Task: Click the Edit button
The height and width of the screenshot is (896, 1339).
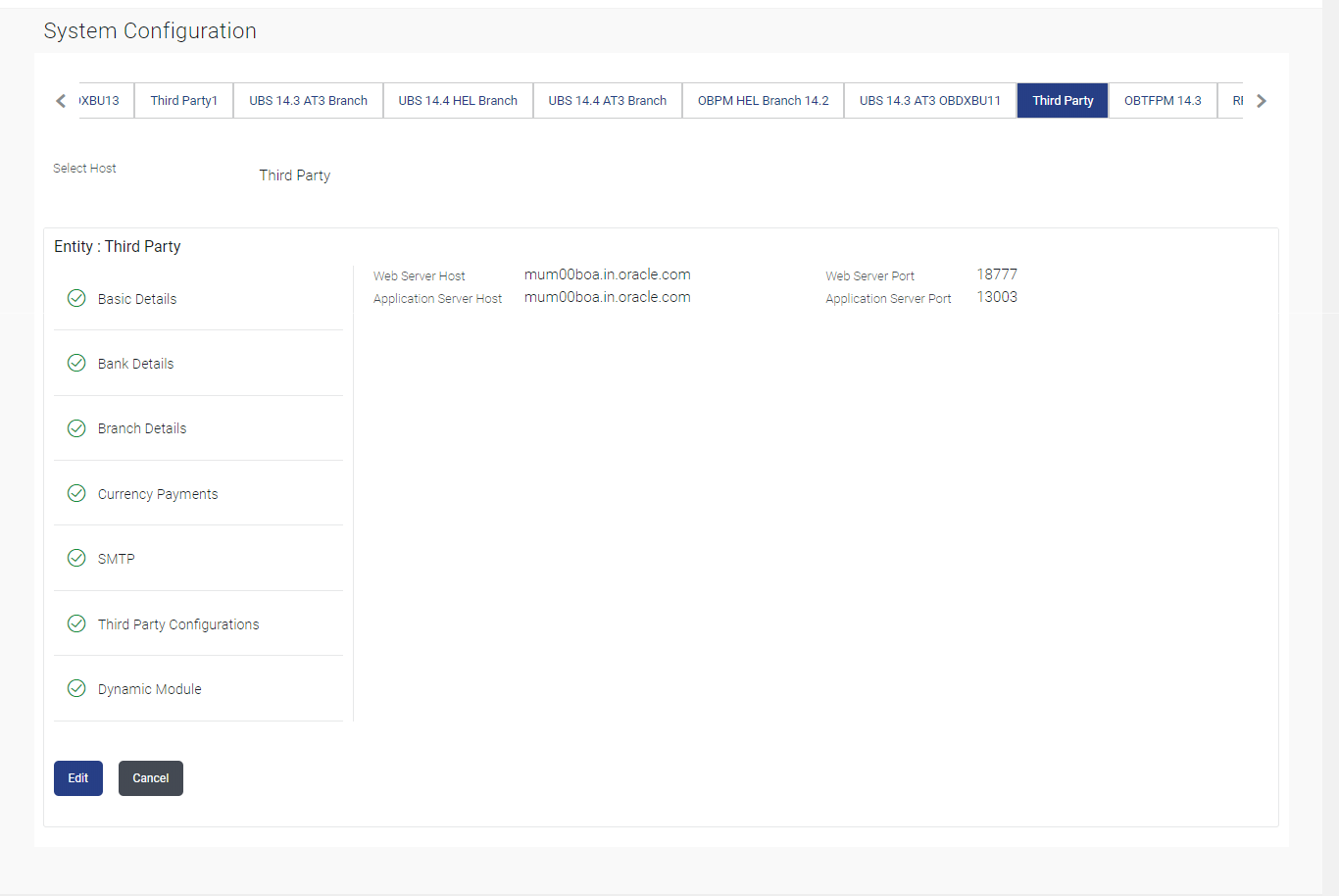Action: click(x=78, y=778)
